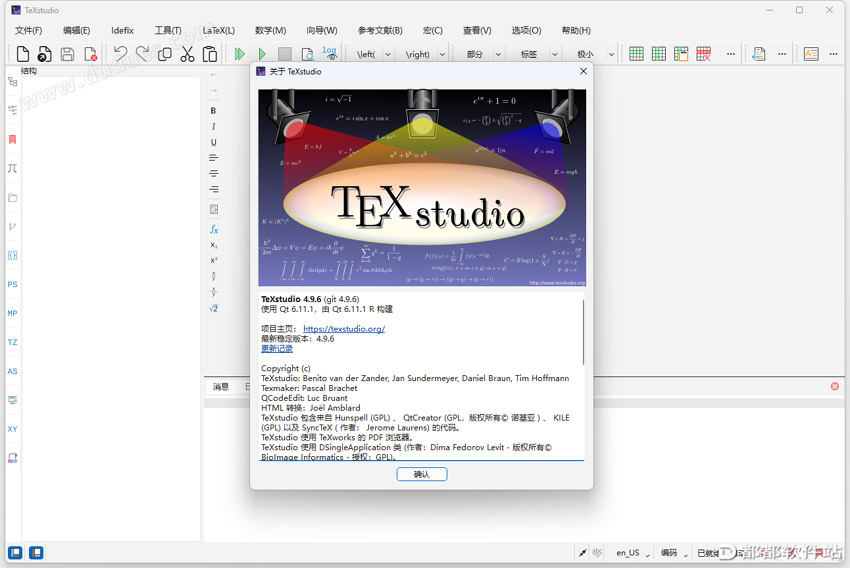This screenshot has width=850, height=568.
Task: Toggle bottom panel visibility button
Action: [x=36, y=552]
